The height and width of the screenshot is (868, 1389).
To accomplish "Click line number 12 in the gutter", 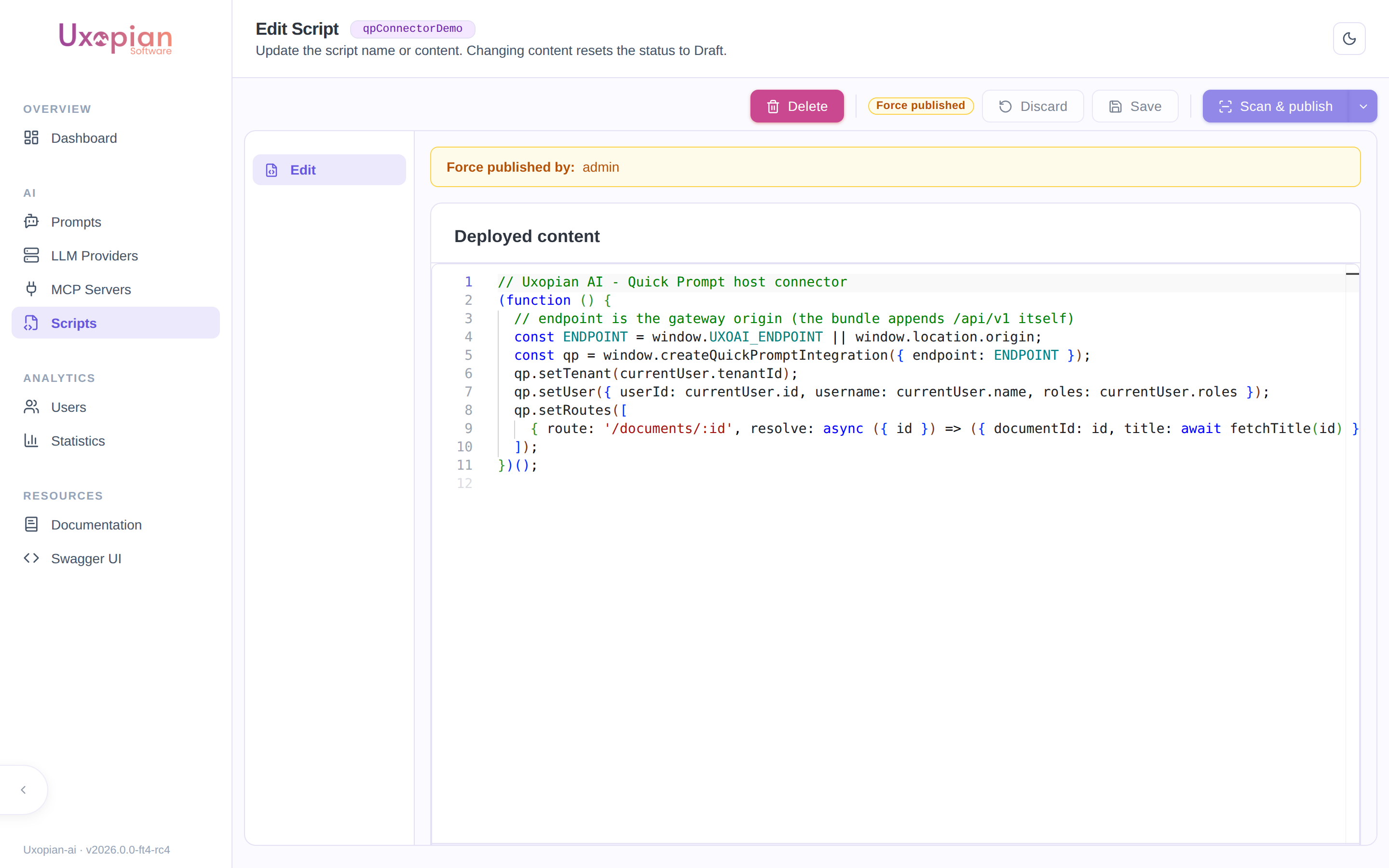I will [x=464, y=483].
